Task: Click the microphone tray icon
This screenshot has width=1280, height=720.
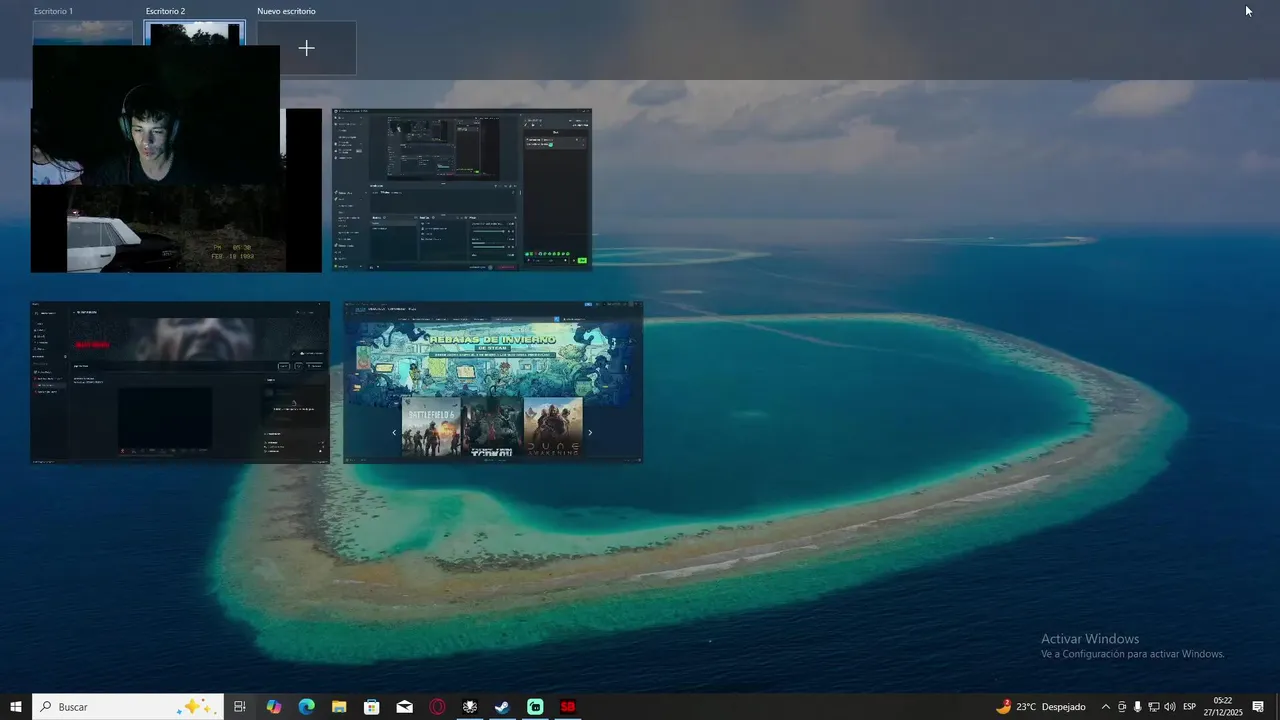Action: click(x=1137, y=707)
